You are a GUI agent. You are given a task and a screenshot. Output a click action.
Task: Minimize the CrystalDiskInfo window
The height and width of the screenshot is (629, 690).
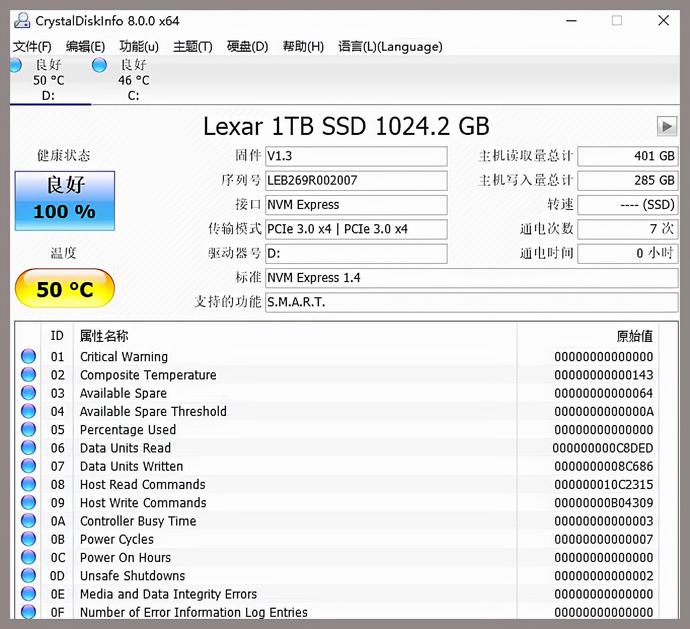pyautogui.click(x=571, y=21)
